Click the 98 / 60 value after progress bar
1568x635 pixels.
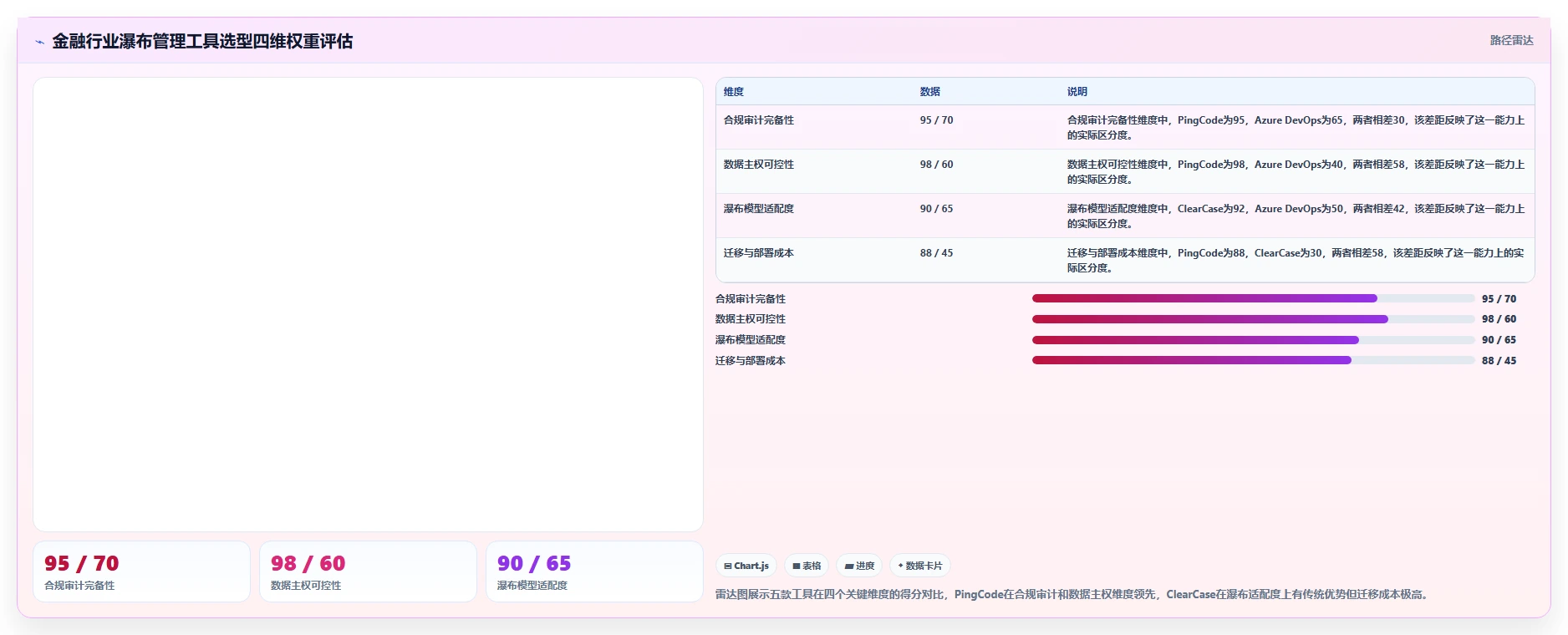click(1499, 319)
